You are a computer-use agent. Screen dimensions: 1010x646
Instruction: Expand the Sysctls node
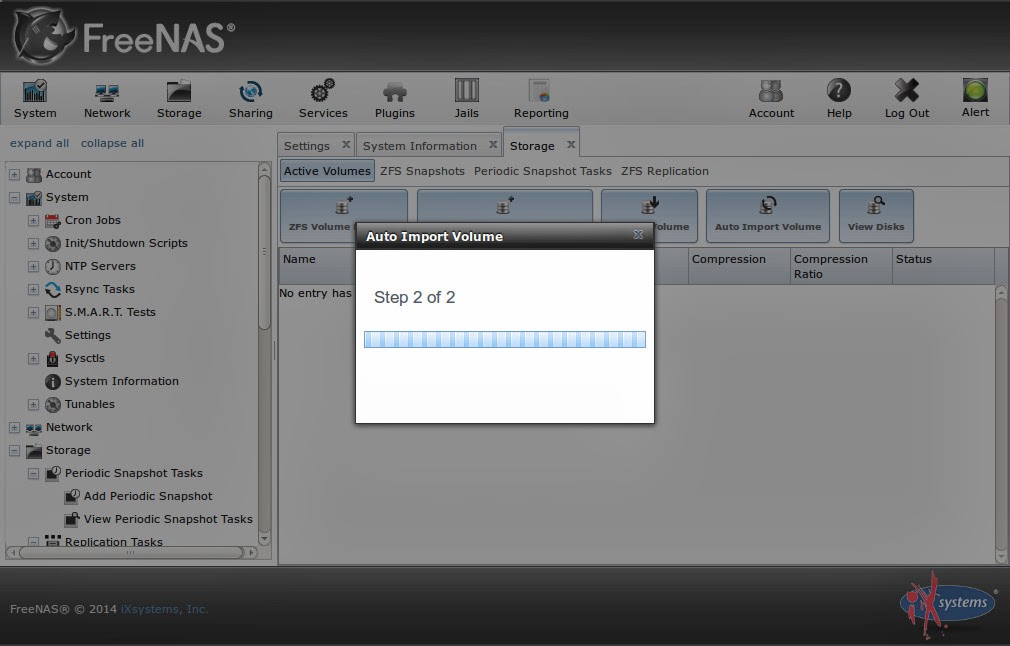coord(33,359)
